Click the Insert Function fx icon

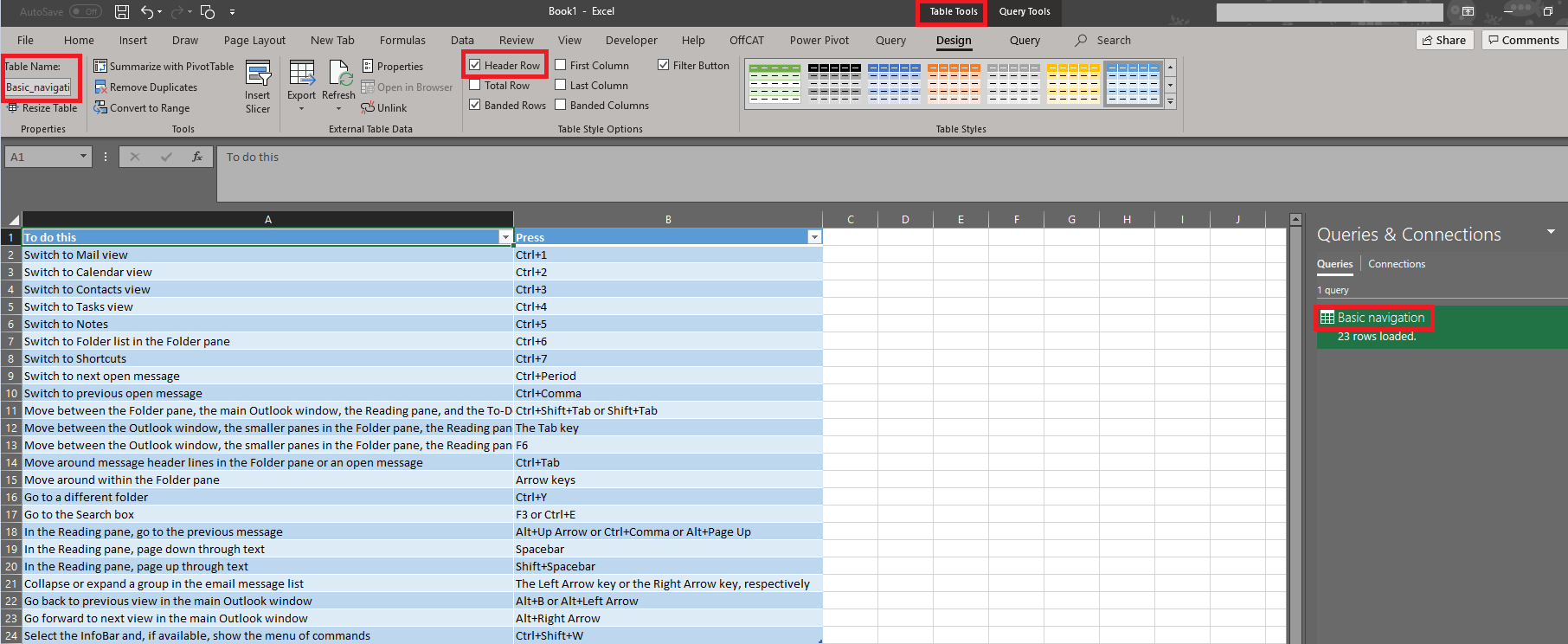click(x=197, y=157)
